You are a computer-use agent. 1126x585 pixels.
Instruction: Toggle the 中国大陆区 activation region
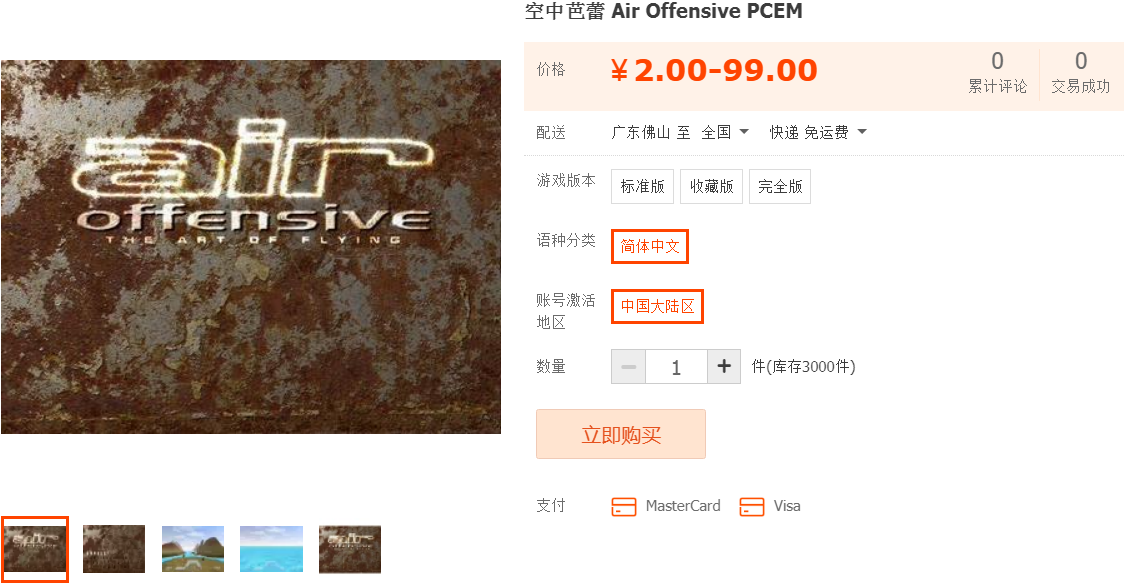pyautogui.click(x=657, y=306)
